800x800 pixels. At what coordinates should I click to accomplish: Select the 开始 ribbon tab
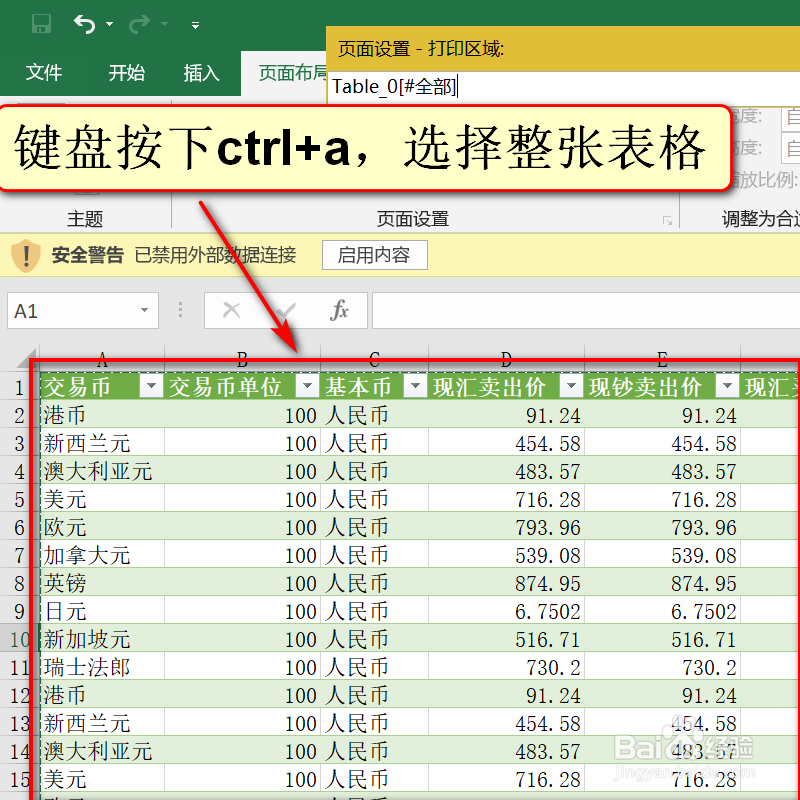(126, 73)
